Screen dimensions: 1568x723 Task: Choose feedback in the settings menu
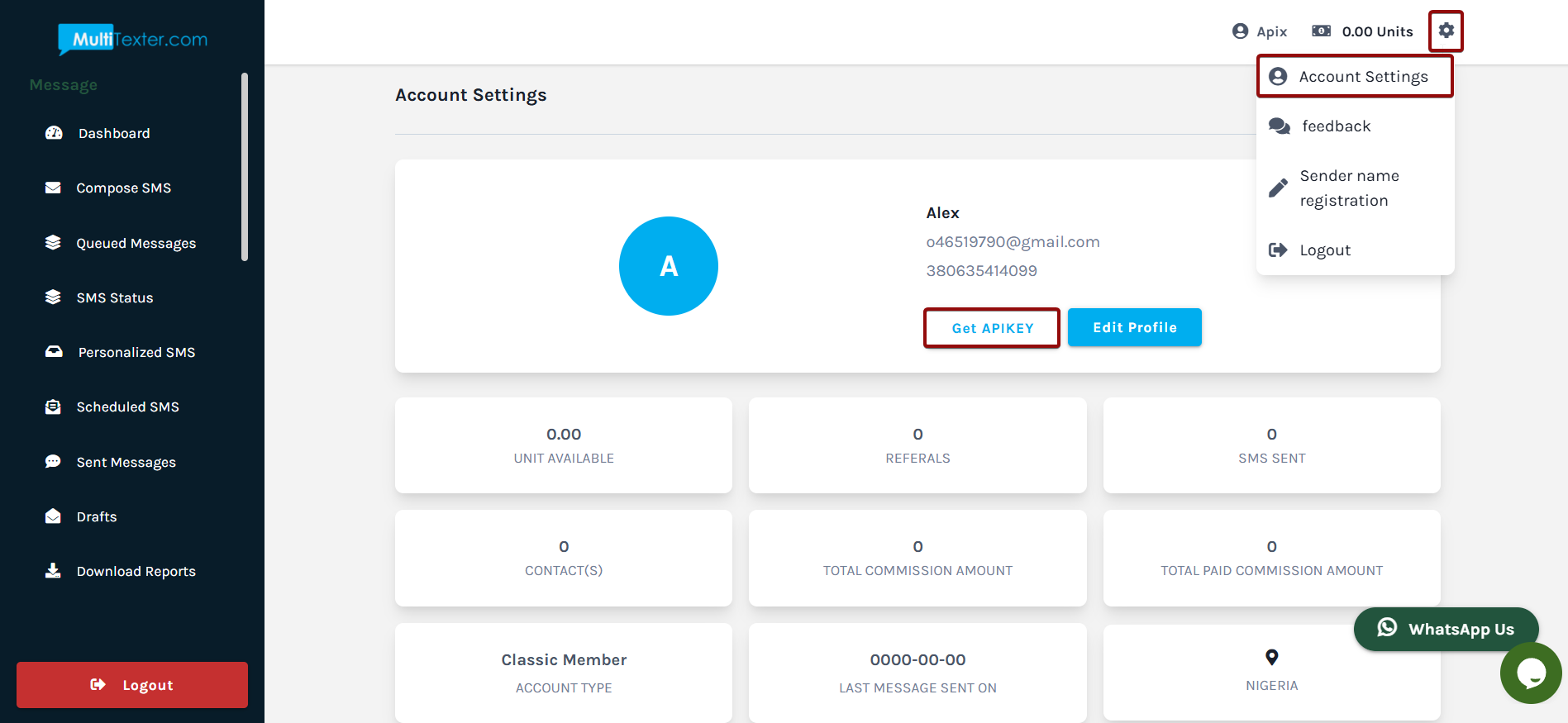coord(1336,126)
